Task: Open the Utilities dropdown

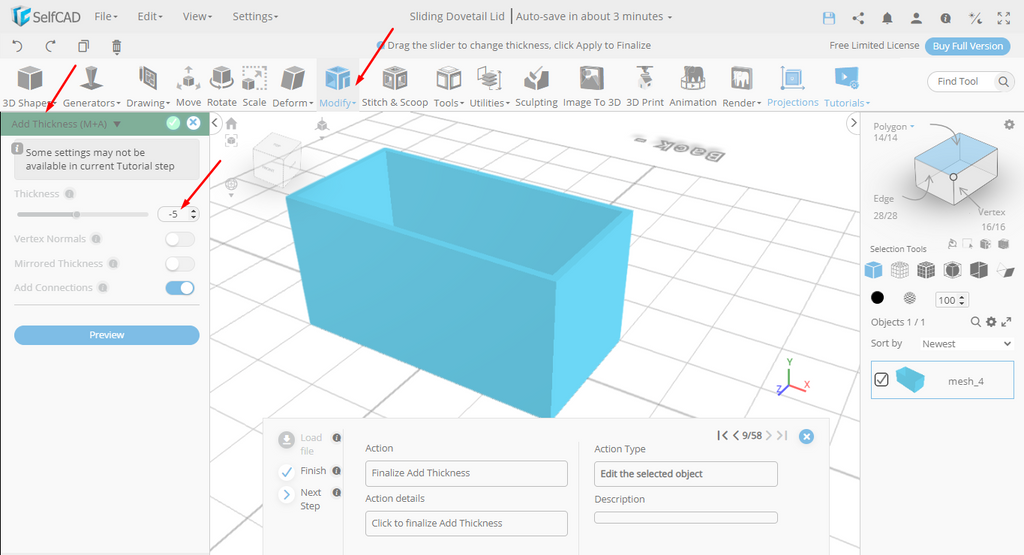Action: [x=489, y=86]
